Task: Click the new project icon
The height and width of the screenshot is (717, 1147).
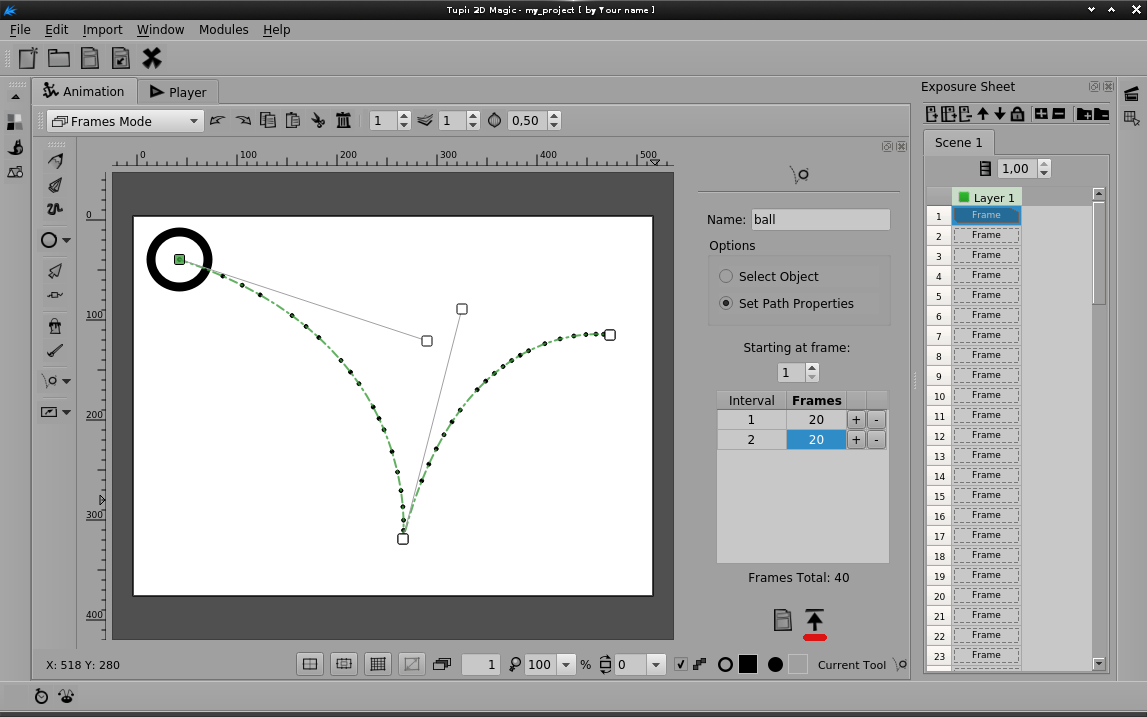Action: pos(28,58)
